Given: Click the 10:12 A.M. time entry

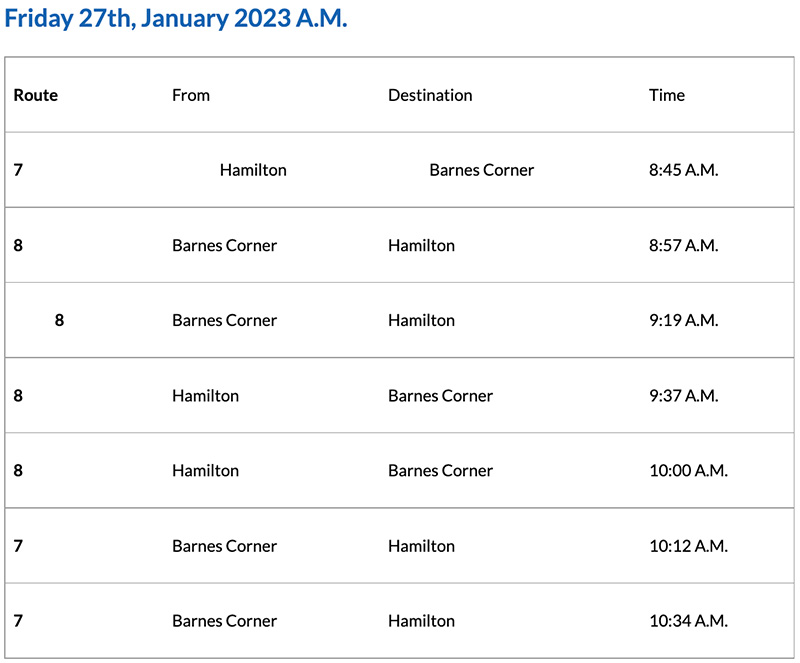Looking at the screenshot, I should (688, 546).
